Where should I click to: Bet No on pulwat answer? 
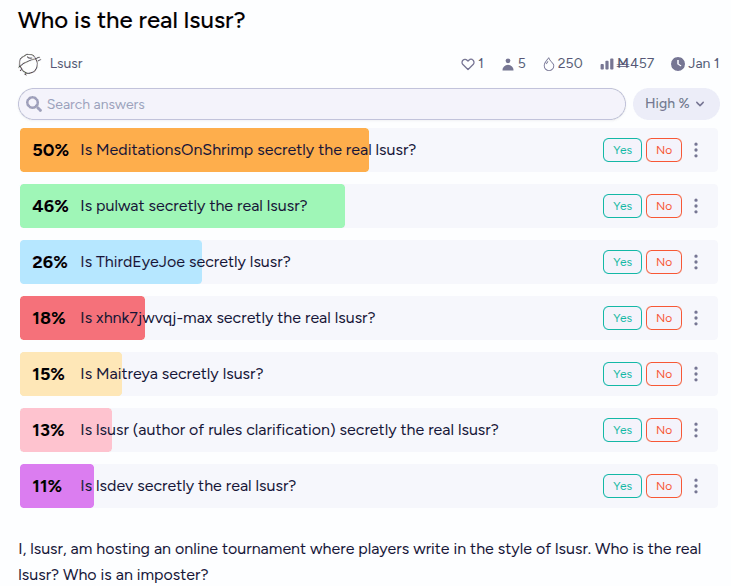click(664, 206)
